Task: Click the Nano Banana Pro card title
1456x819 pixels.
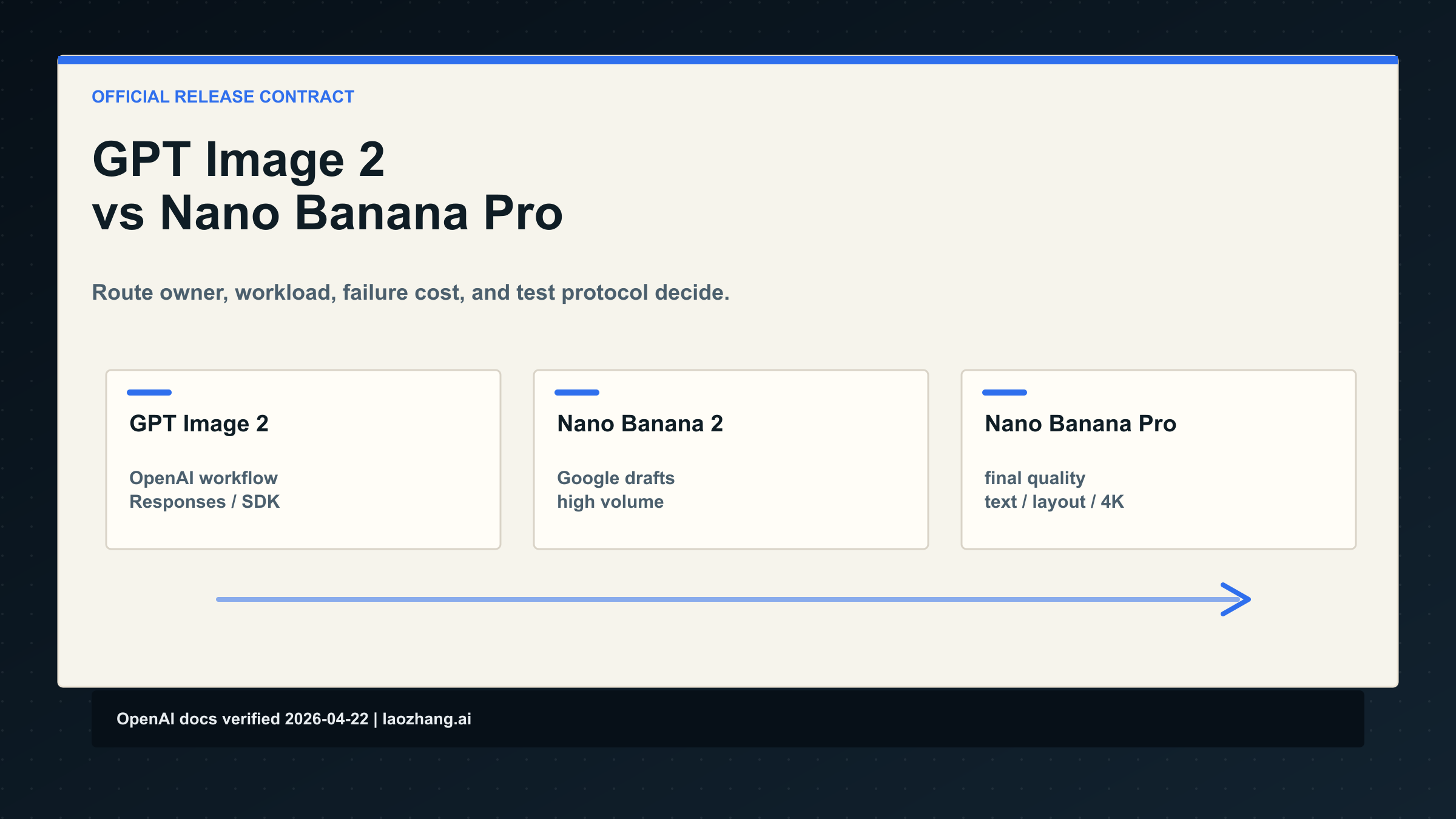Action: tap(1080, 423)
